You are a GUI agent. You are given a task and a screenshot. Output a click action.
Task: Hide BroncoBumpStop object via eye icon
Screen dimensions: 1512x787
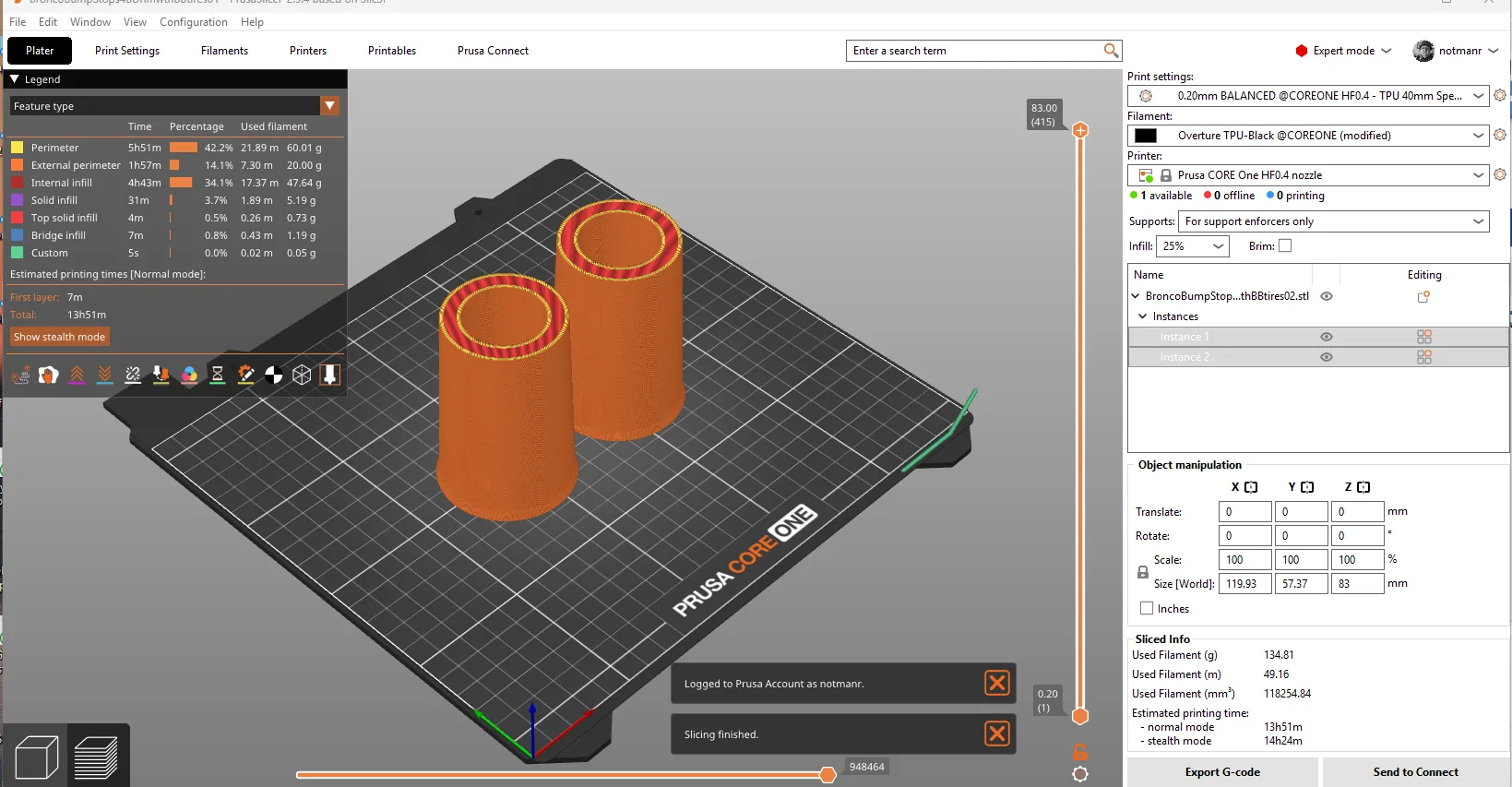[x=1327, y=296]
